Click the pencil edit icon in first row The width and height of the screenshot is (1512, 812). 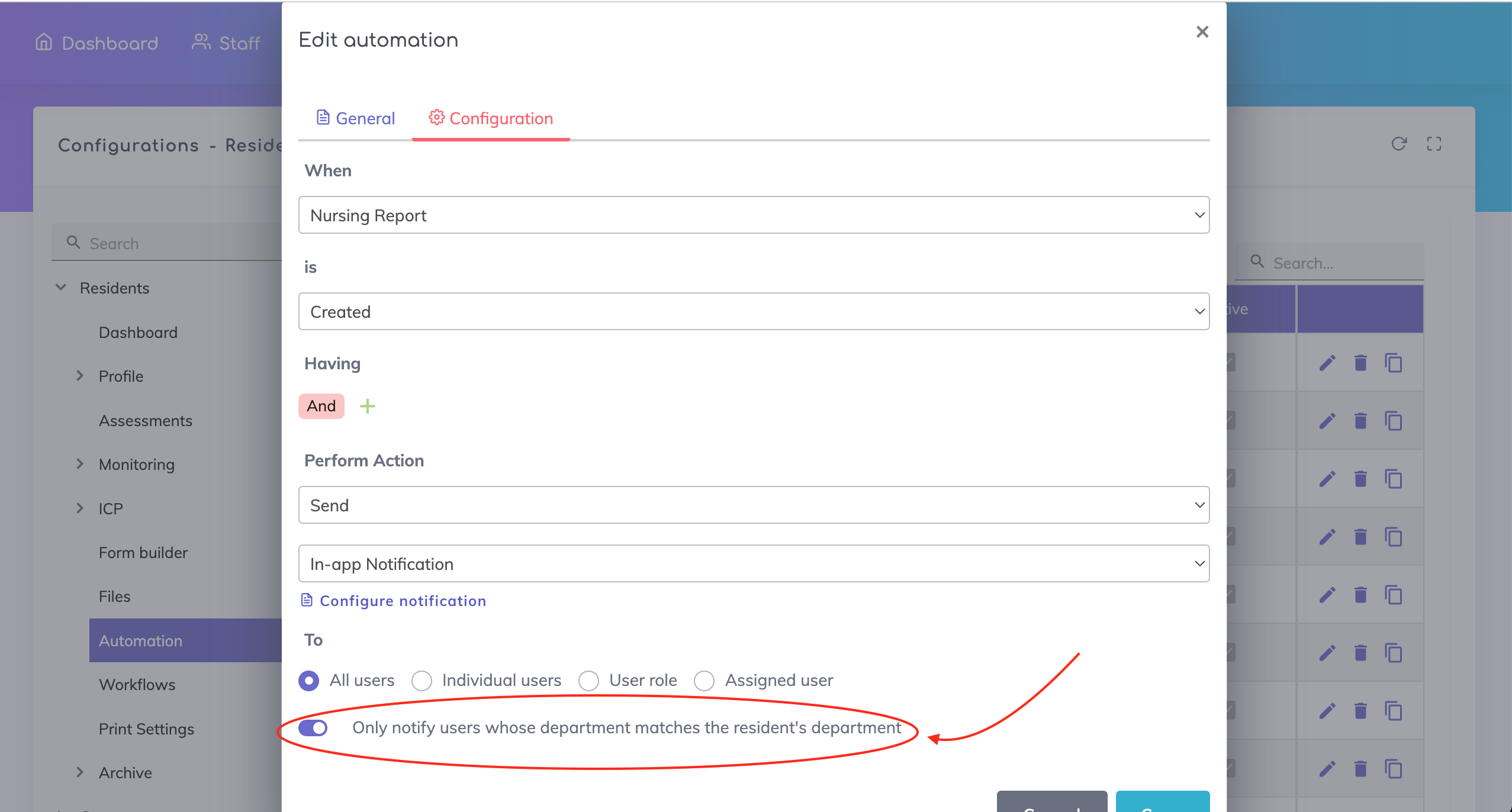tap(1327, 363)
